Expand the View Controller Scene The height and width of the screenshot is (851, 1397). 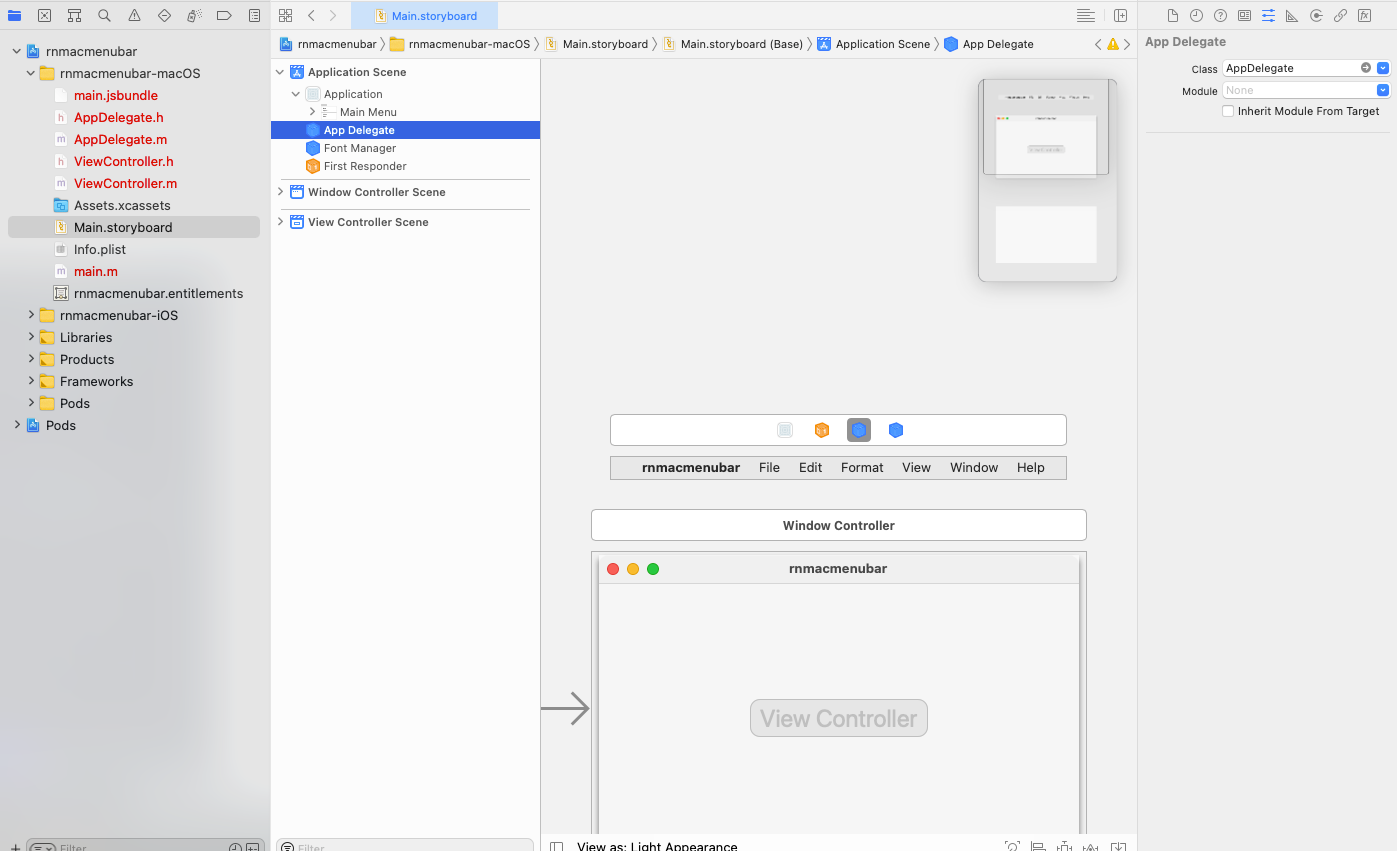pyautogui.click(x=280, y=222)
